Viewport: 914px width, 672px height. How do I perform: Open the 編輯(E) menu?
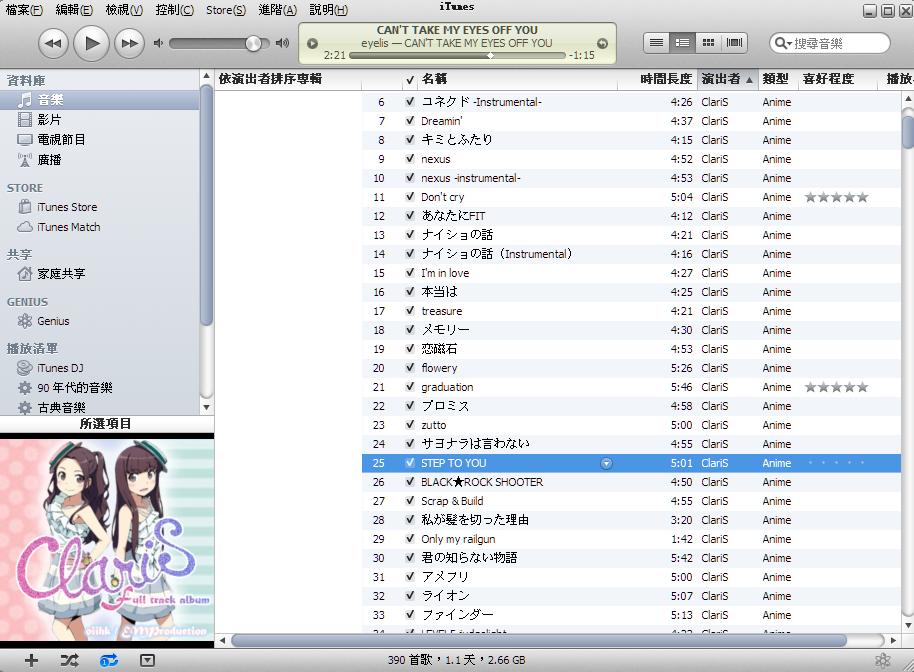(74, 10)
